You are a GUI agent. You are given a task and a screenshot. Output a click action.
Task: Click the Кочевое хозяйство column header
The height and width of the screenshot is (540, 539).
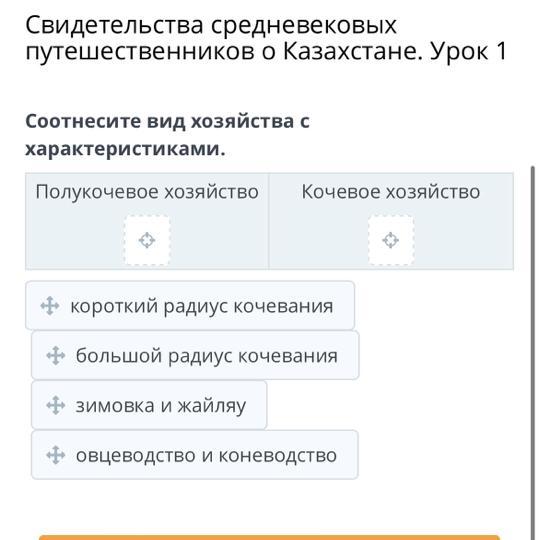391,191
